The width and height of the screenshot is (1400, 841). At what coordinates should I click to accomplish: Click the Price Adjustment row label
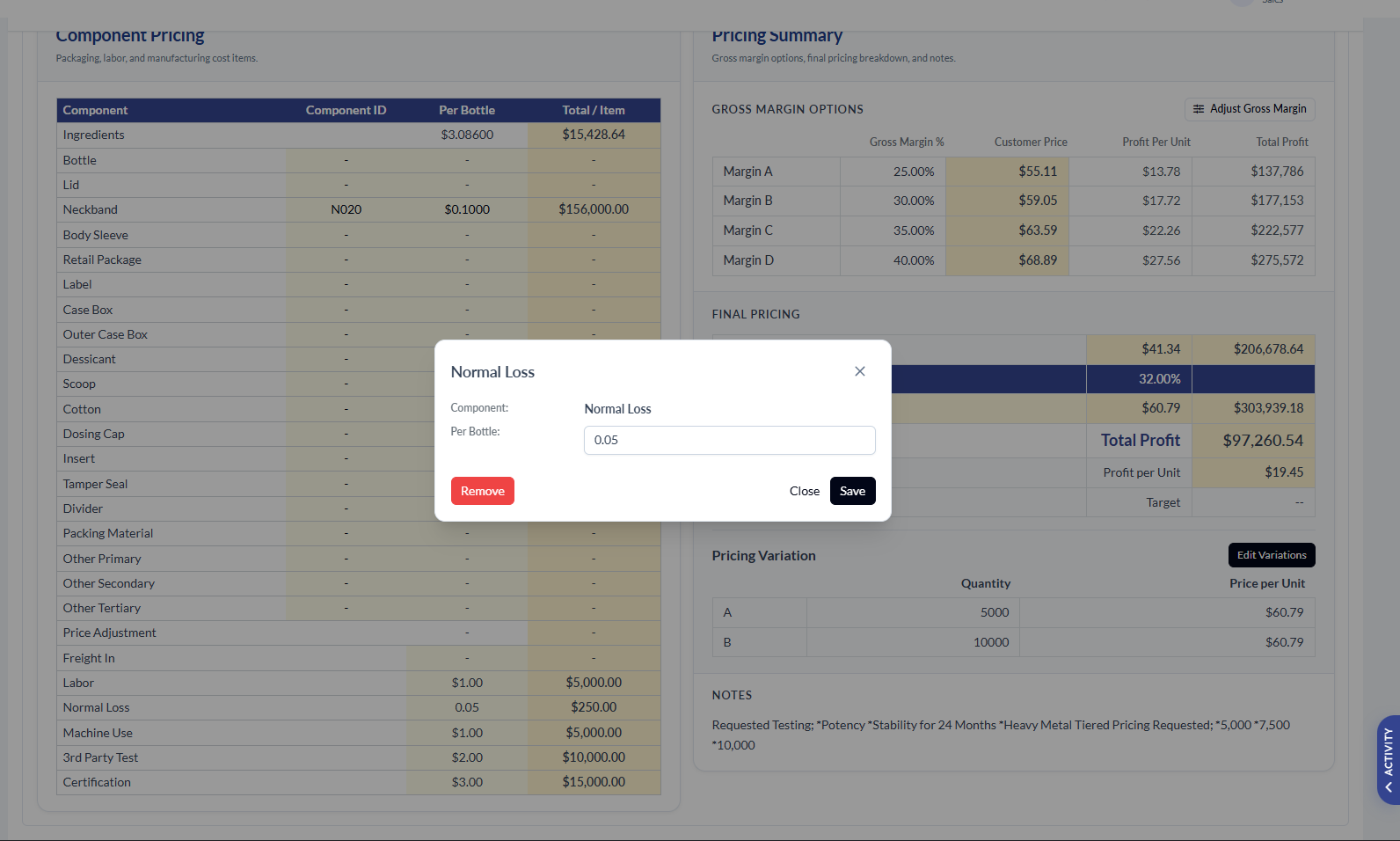click(109, 633)
